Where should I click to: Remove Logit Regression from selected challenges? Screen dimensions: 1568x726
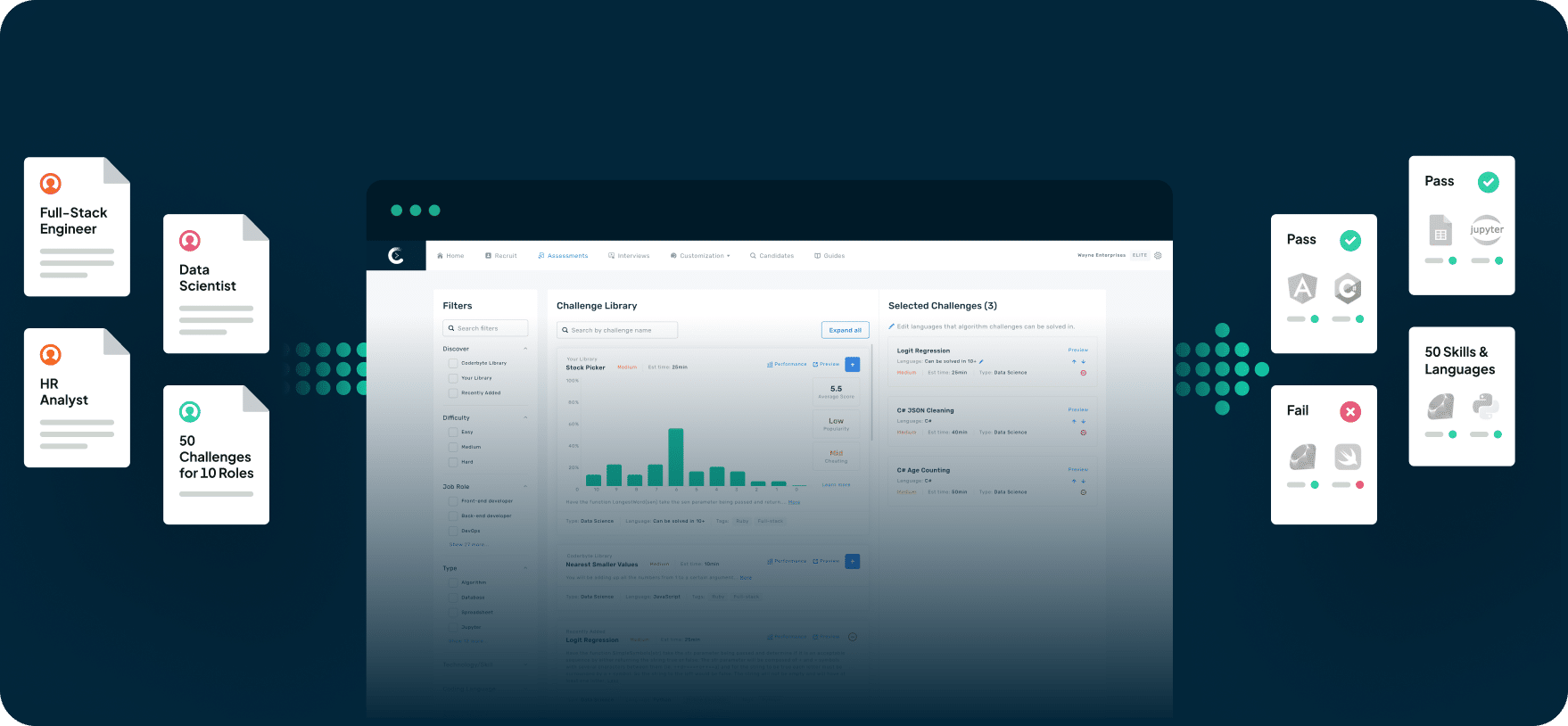pyautogui.click(x=1084, y=373)
